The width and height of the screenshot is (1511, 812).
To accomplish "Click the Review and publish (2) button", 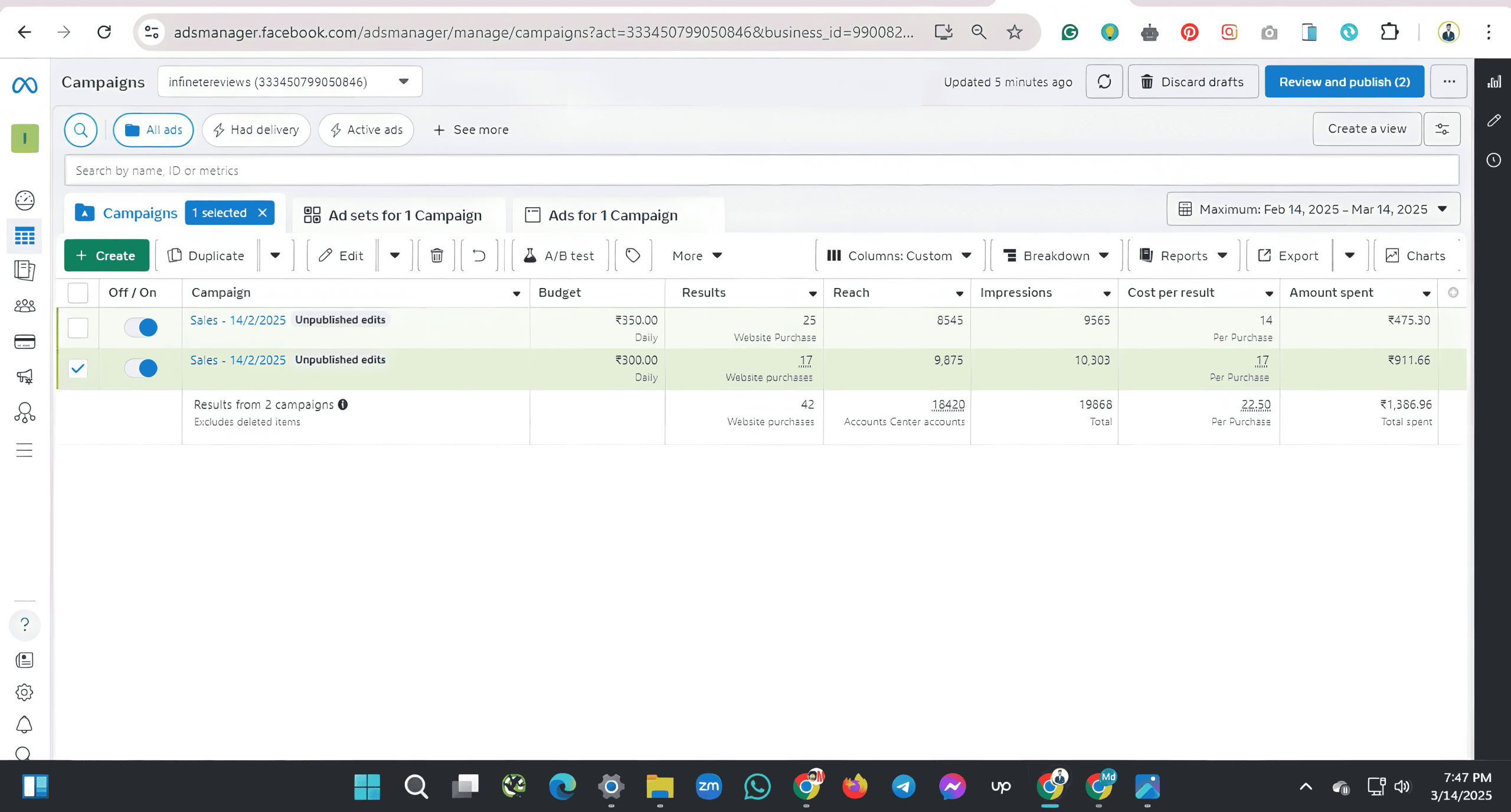I will coord(1344,81).
